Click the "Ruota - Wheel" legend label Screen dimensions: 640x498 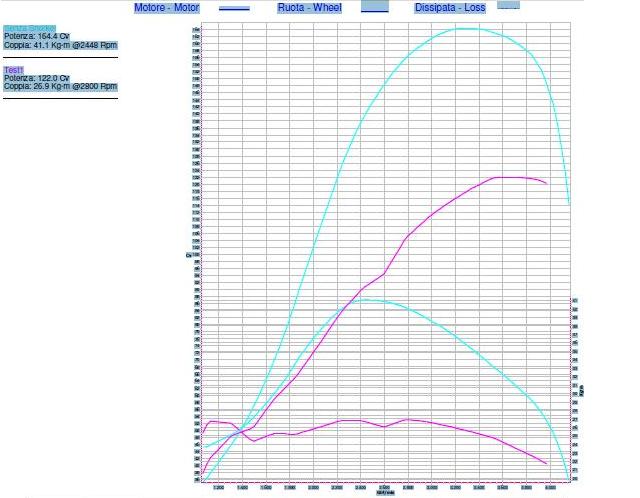pos(309,8)
